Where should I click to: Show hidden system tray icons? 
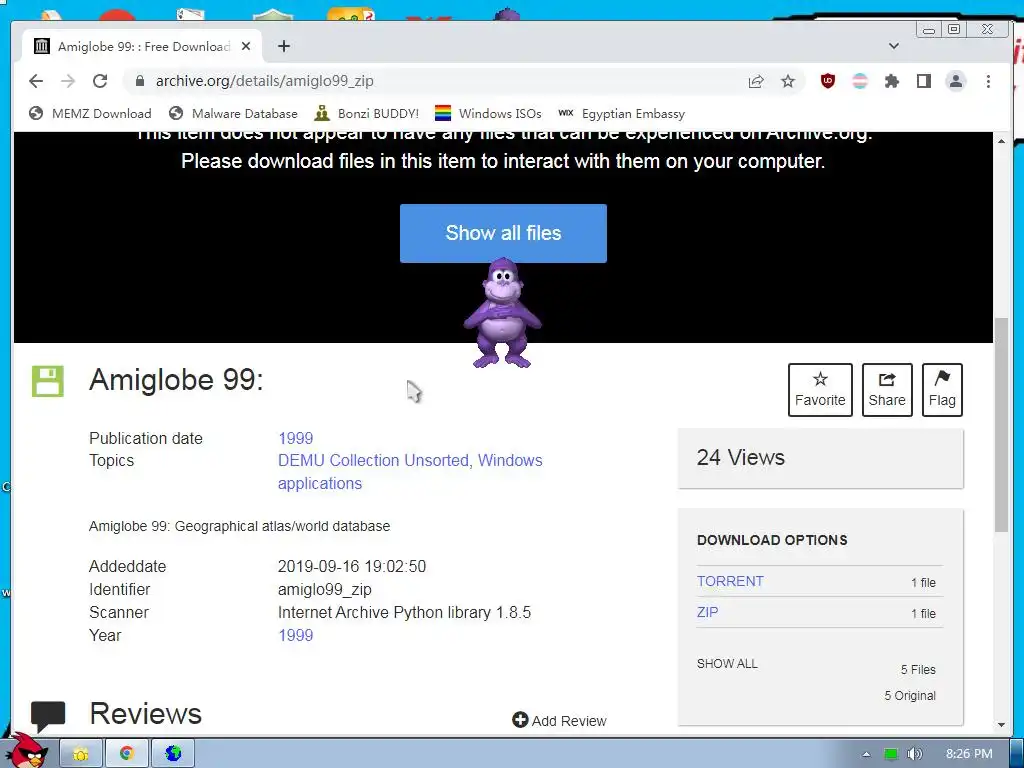(866, 754)
